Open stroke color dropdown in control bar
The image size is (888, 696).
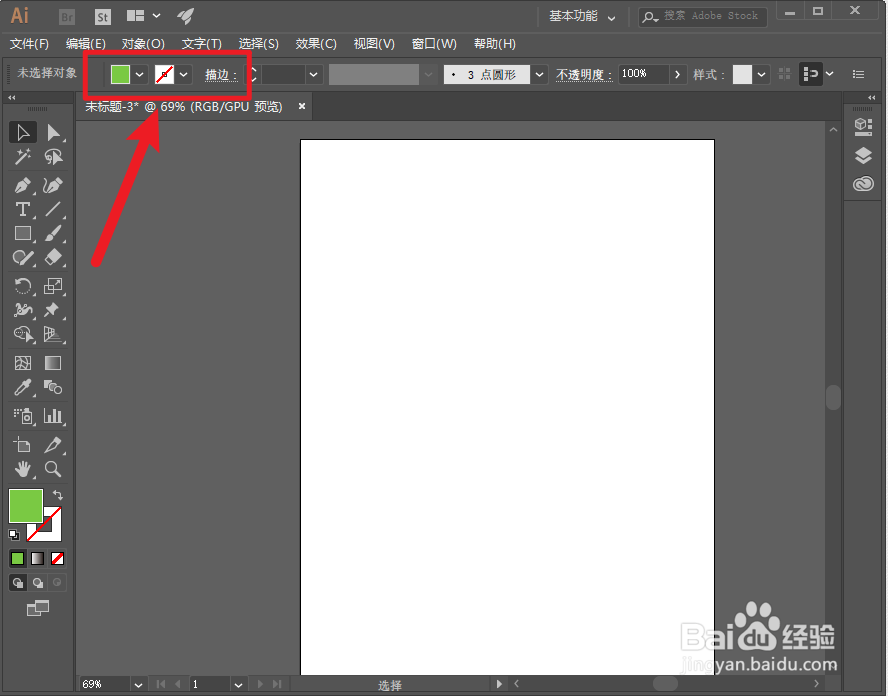(x=183, y=74)
